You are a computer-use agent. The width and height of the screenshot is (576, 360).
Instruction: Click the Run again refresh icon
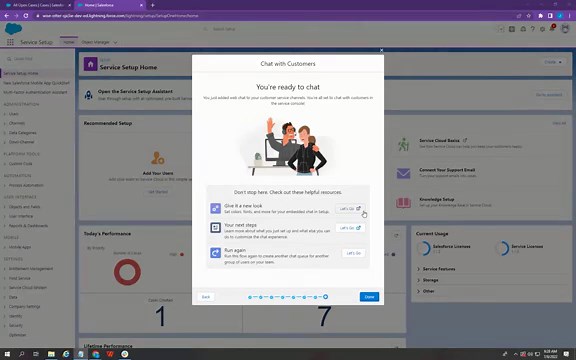pyautogui.click(x=215, y=253)
